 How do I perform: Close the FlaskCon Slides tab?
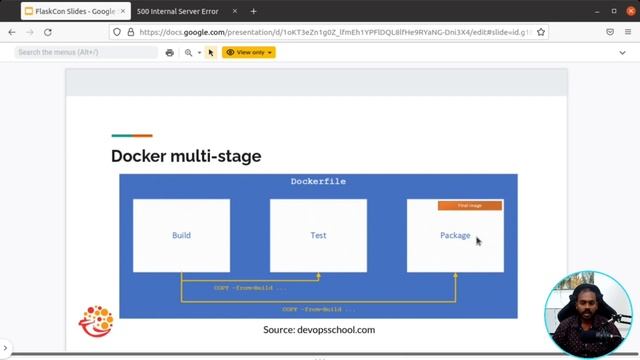pos(123,11)
